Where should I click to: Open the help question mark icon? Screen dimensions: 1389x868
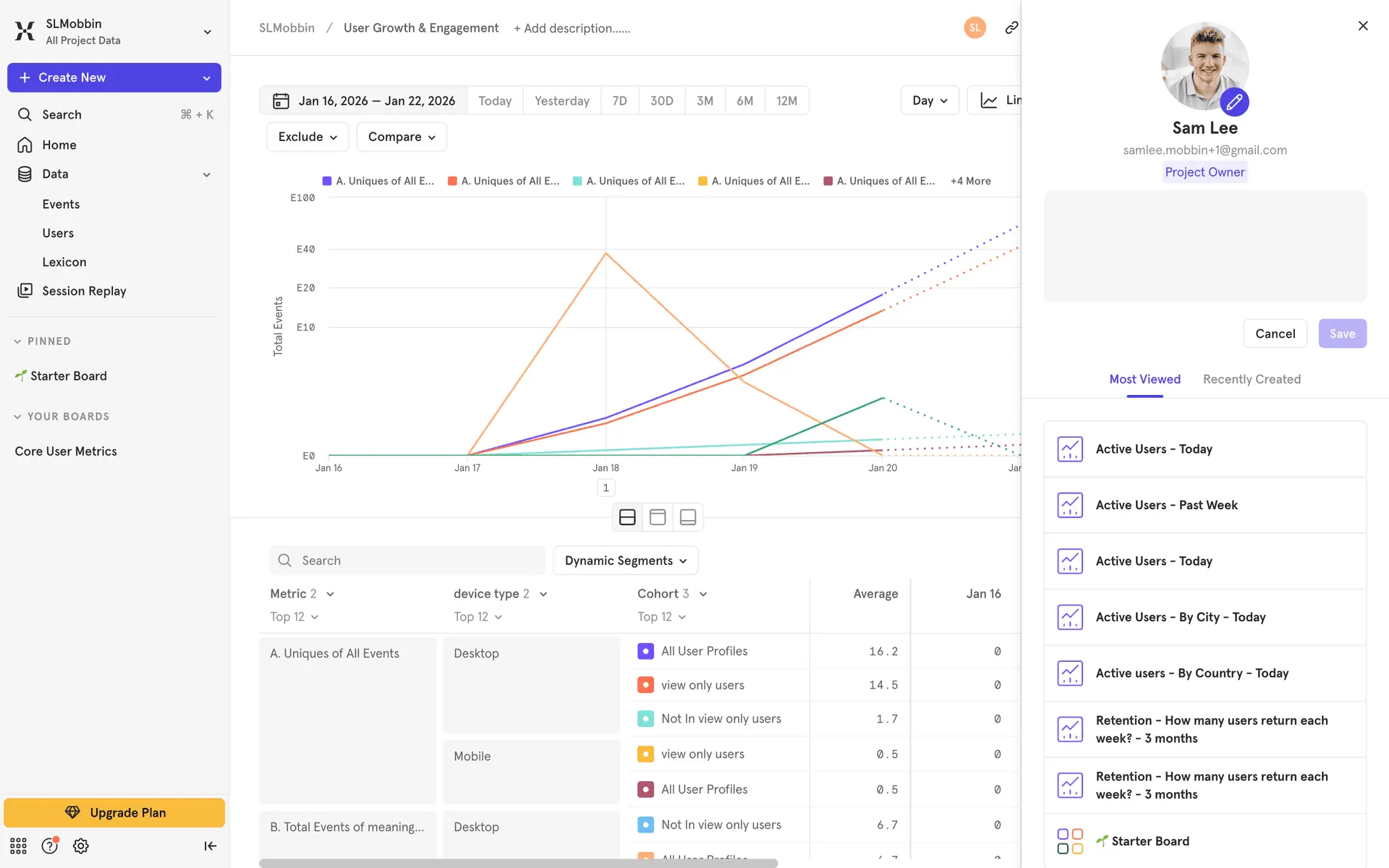(49, 846)
